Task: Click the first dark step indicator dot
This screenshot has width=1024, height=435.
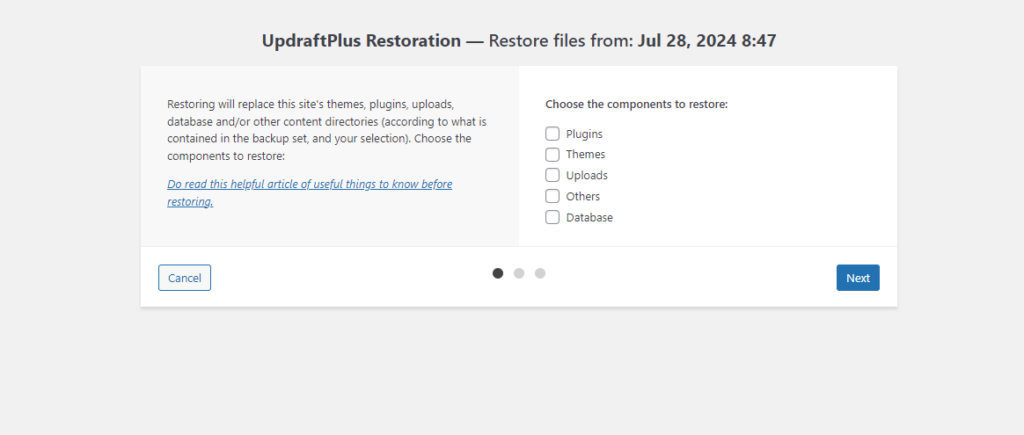Action: (x=498, y=273)
